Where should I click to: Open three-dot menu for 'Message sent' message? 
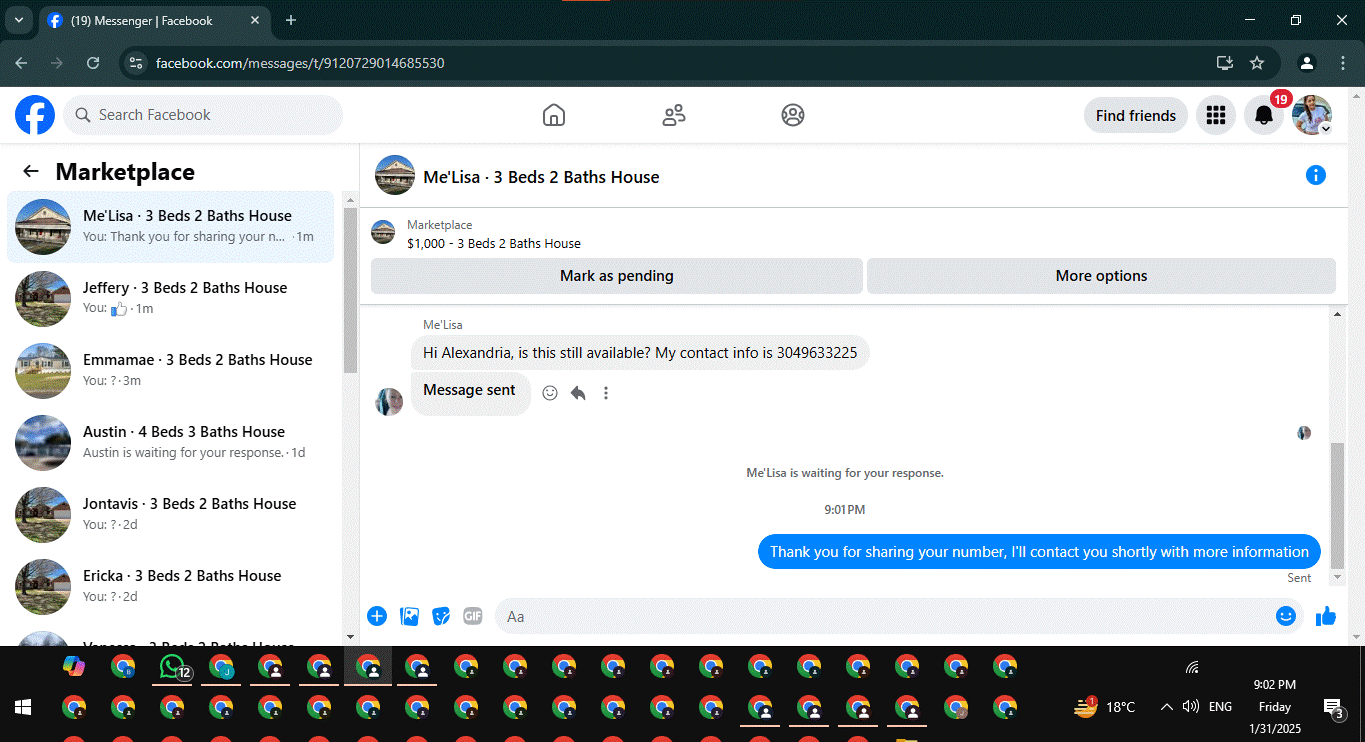pos(606,393)
